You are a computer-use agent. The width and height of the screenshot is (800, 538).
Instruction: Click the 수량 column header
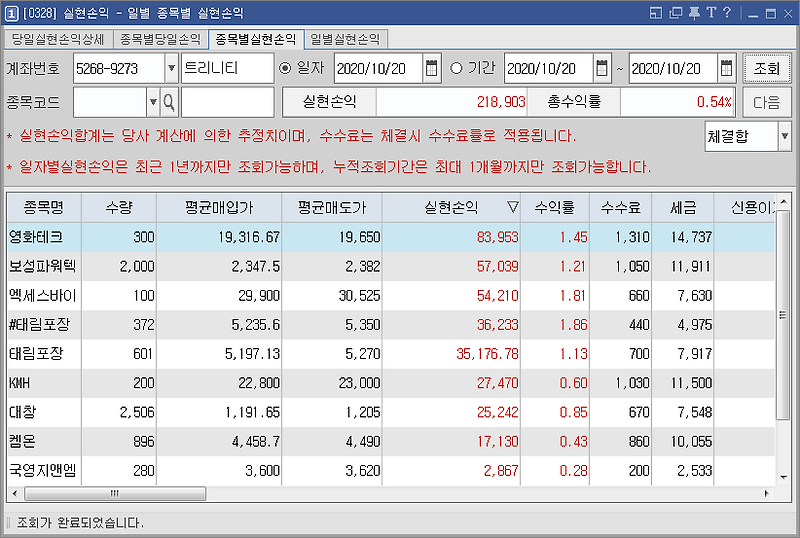tap(118, 207)
